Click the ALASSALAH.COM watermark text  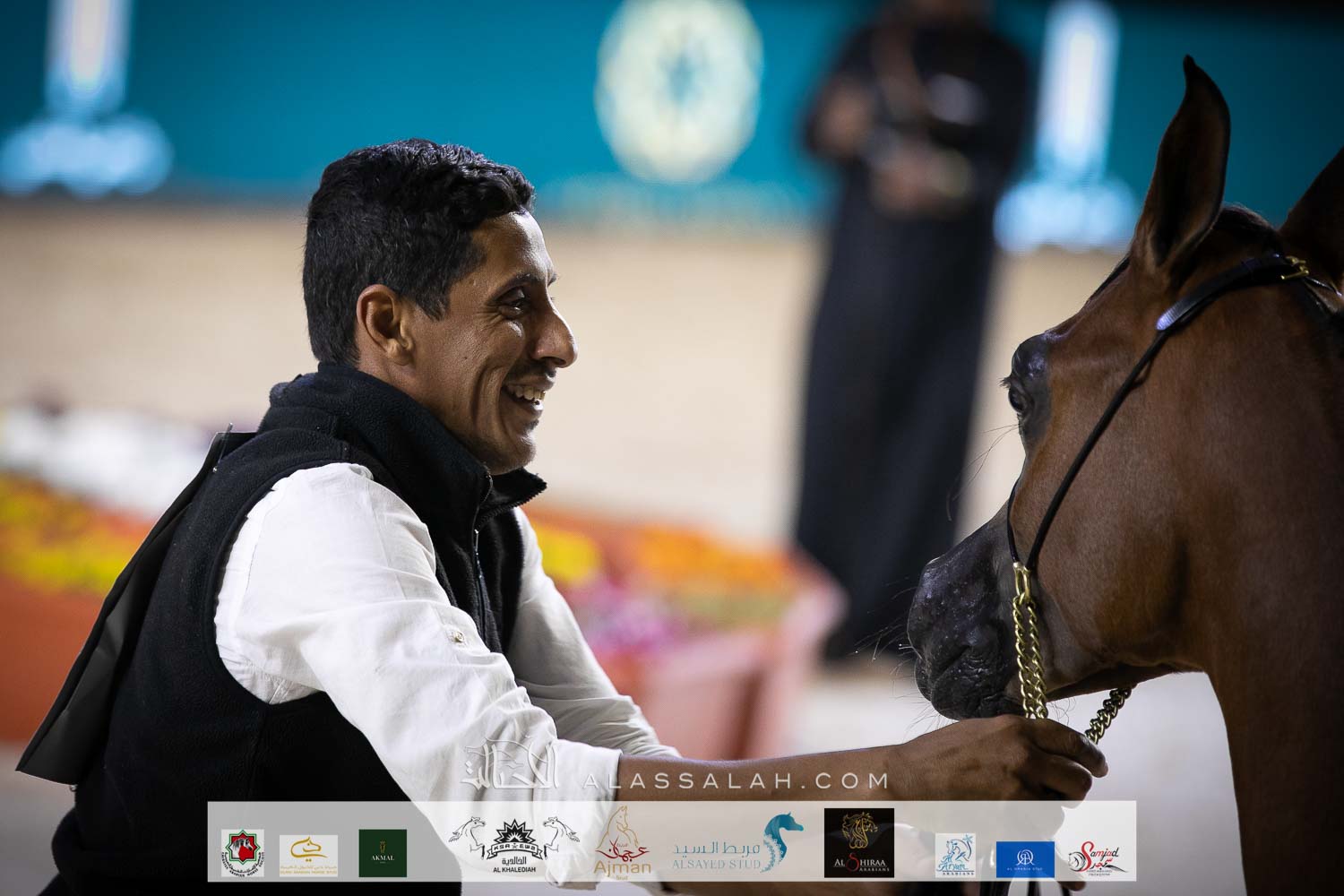tap(735, 780)
